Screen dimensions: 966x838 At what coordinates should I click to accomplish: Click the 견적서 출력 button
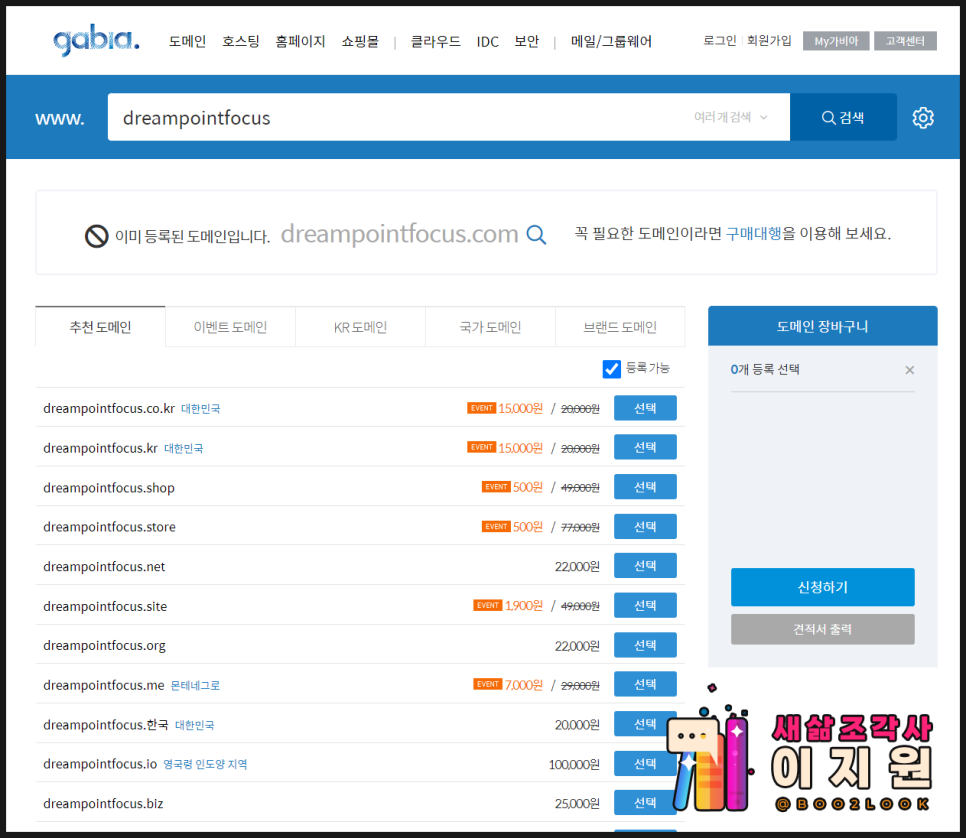822,629
